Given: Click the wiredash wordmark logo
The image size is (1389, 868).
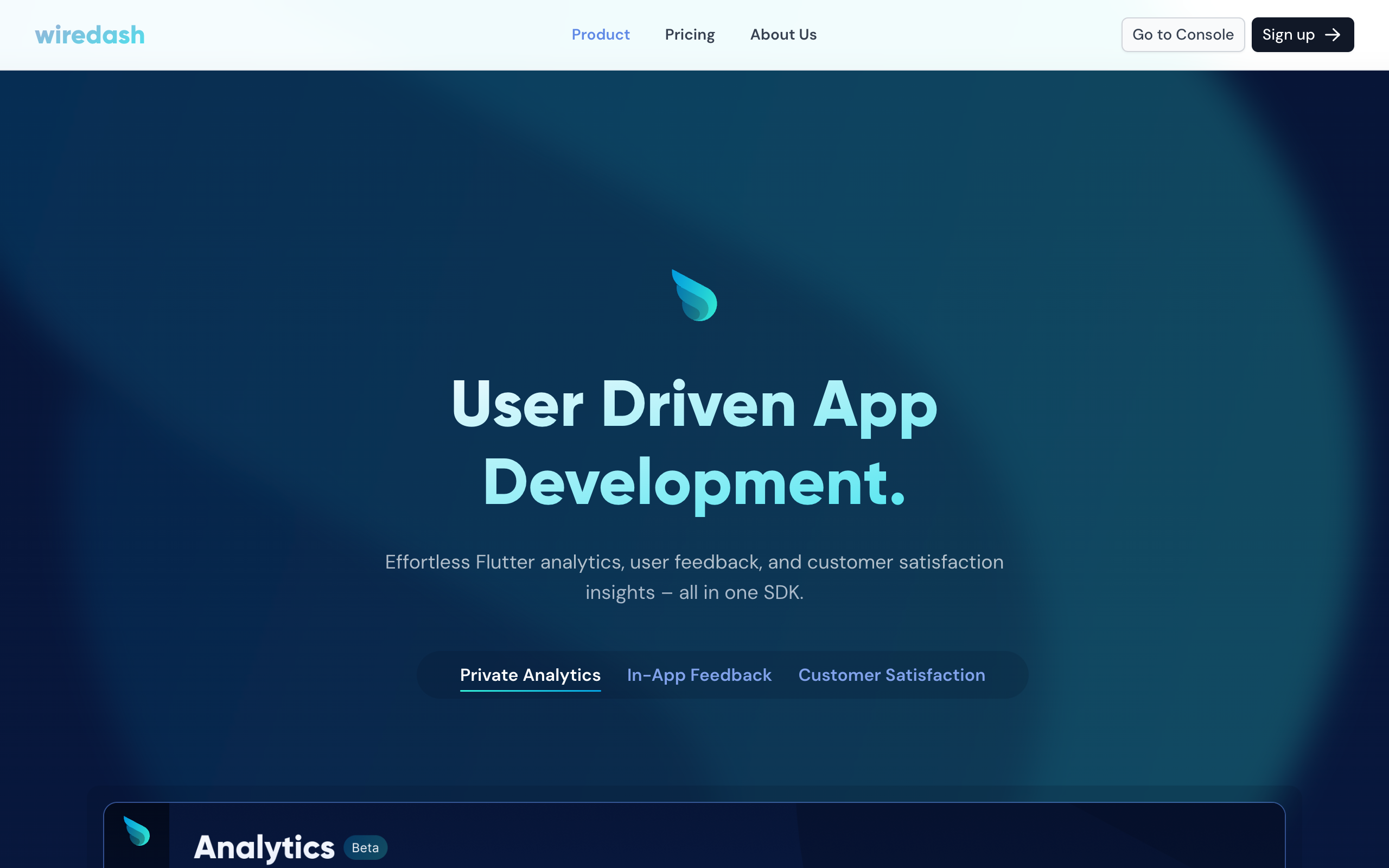Looking at the screenshot, I should point(90,35).
